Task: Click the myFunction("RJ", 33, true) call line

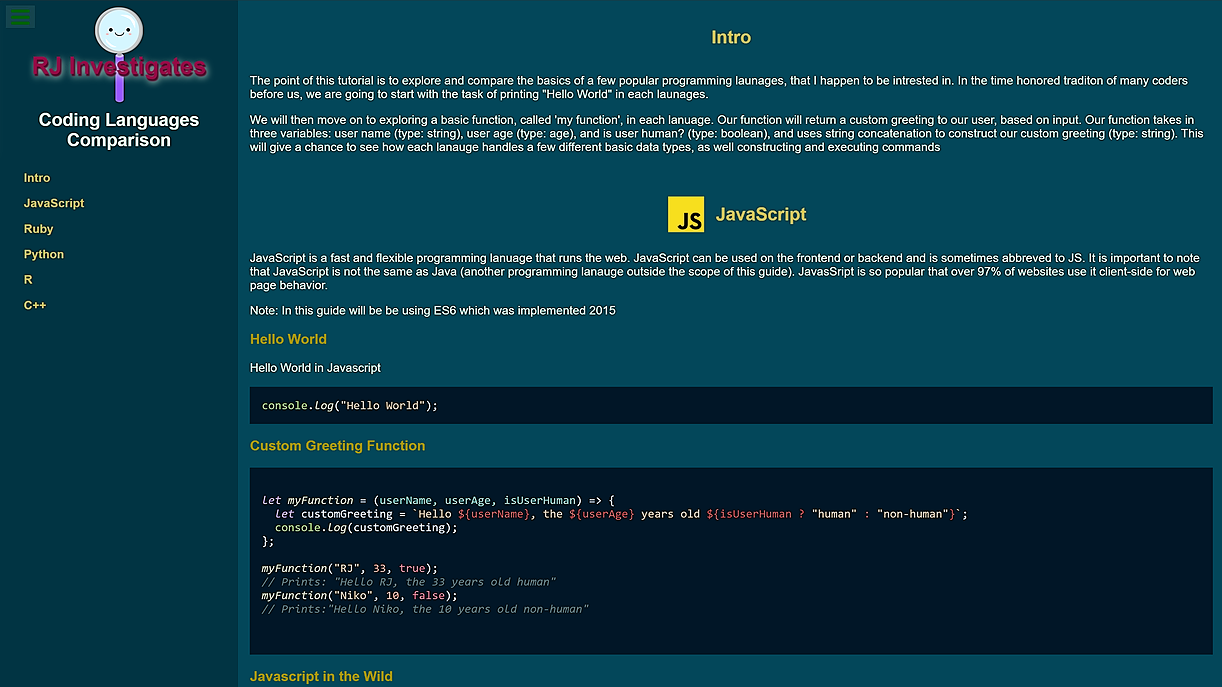Action: 350,568
